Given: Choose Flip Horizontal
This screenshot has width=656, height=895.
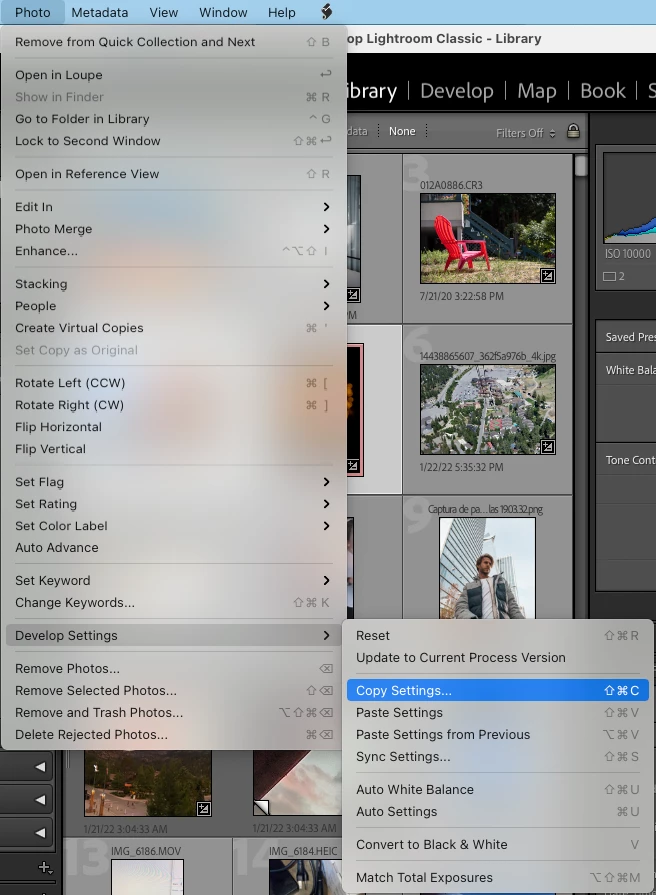Looking at the screenshot, I should pyautogui.click(x=172, y=427).
